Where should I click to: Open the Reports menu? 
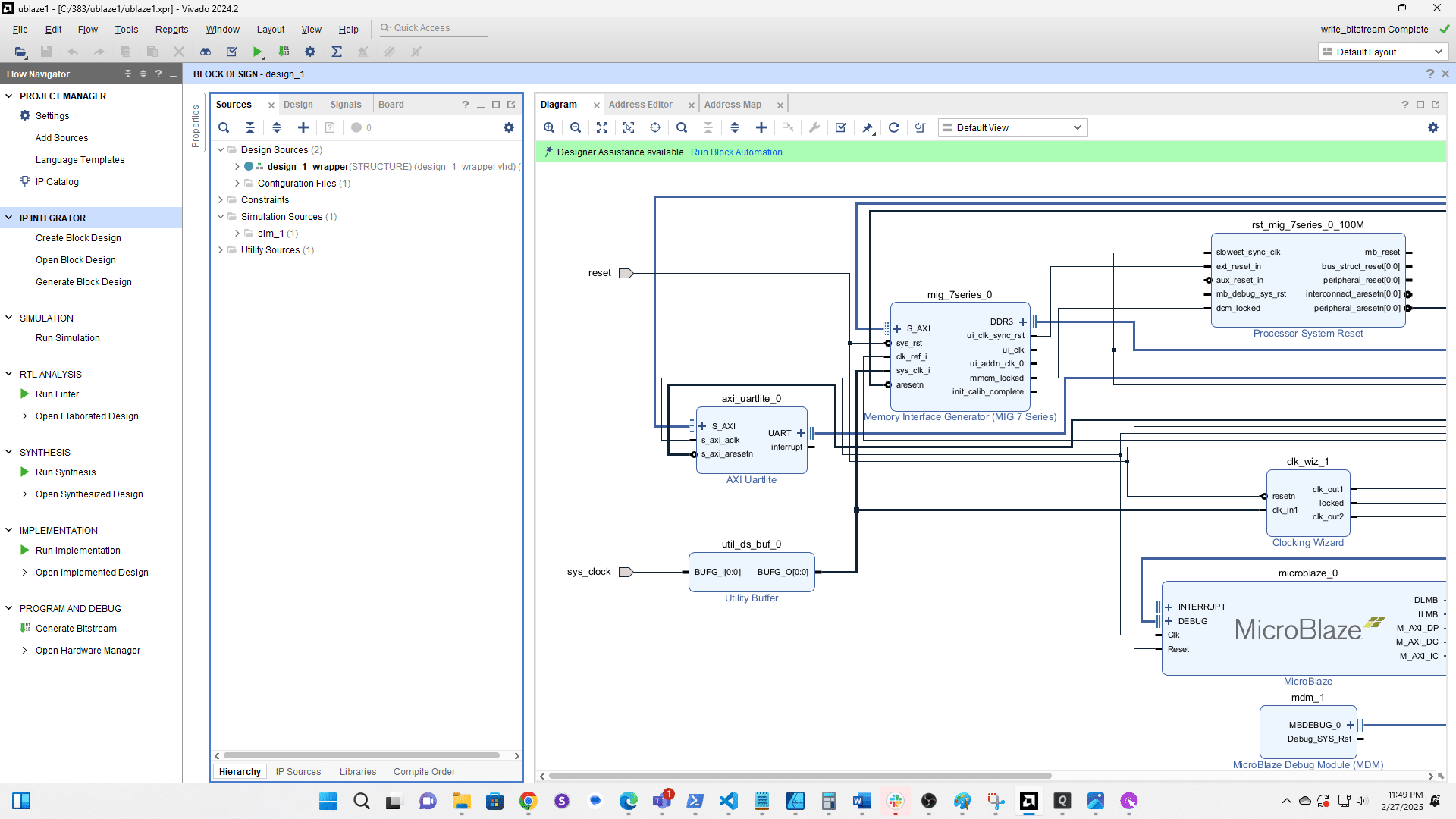pyautogui.click(x=171, y=30)
